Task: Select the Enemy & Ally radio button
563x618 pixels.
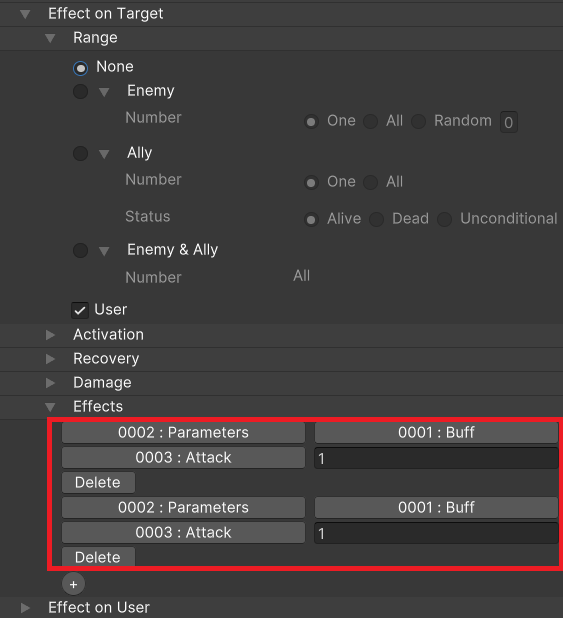Action: pyautogui.click(x=80, y=250)
